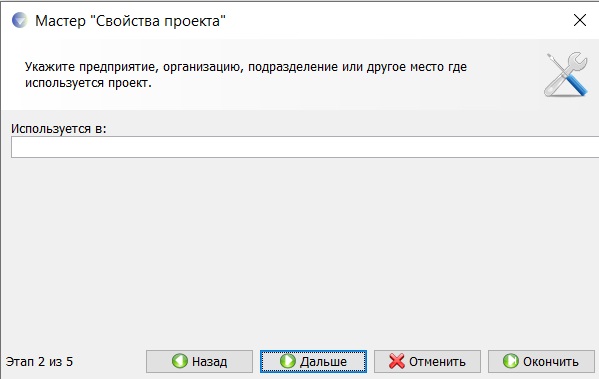Go back with the Назад button label

point(209,361)
